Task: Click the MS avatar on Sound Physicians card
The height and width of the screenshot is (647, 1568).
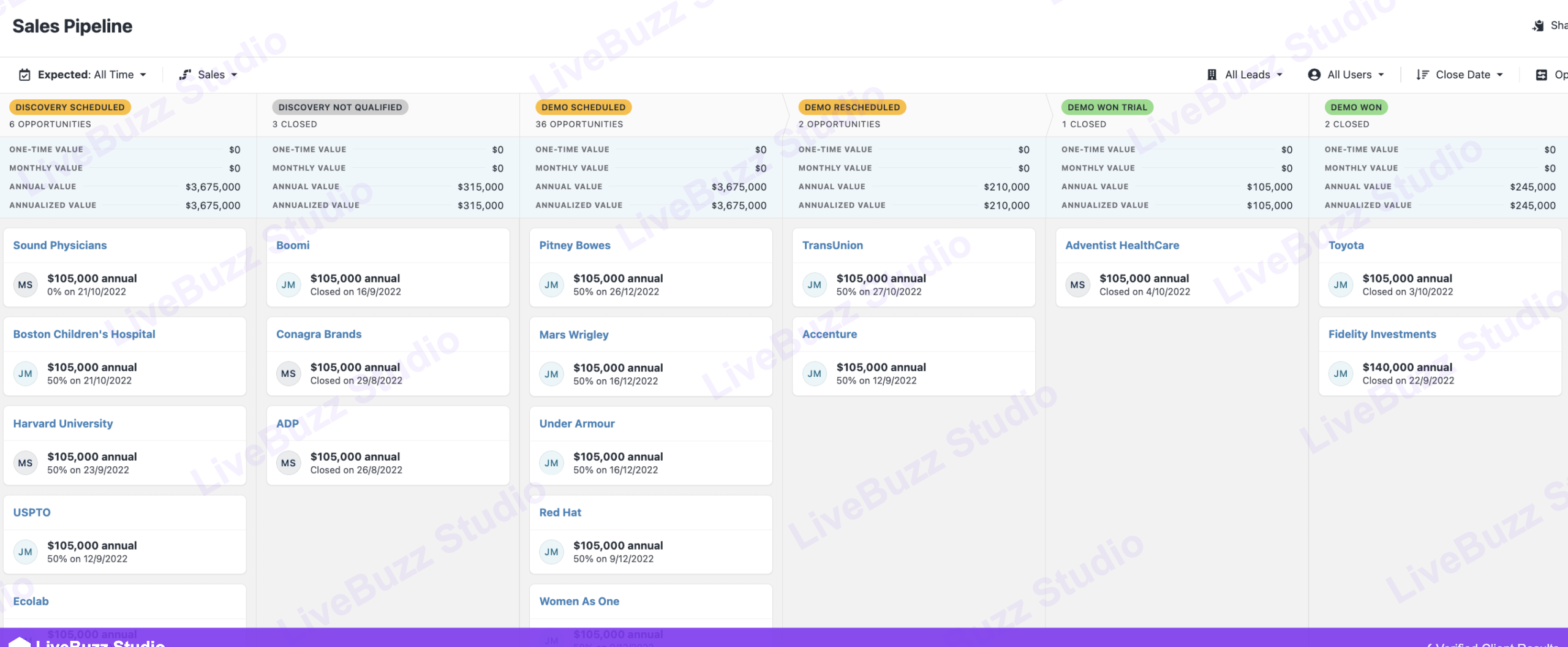Action: tap(25, 285)
